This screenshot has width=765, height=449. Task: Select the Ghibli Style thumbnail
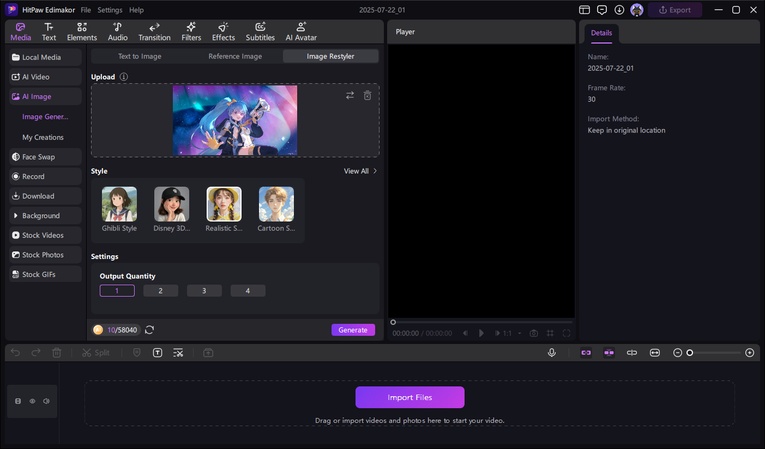tap(119, 204)
